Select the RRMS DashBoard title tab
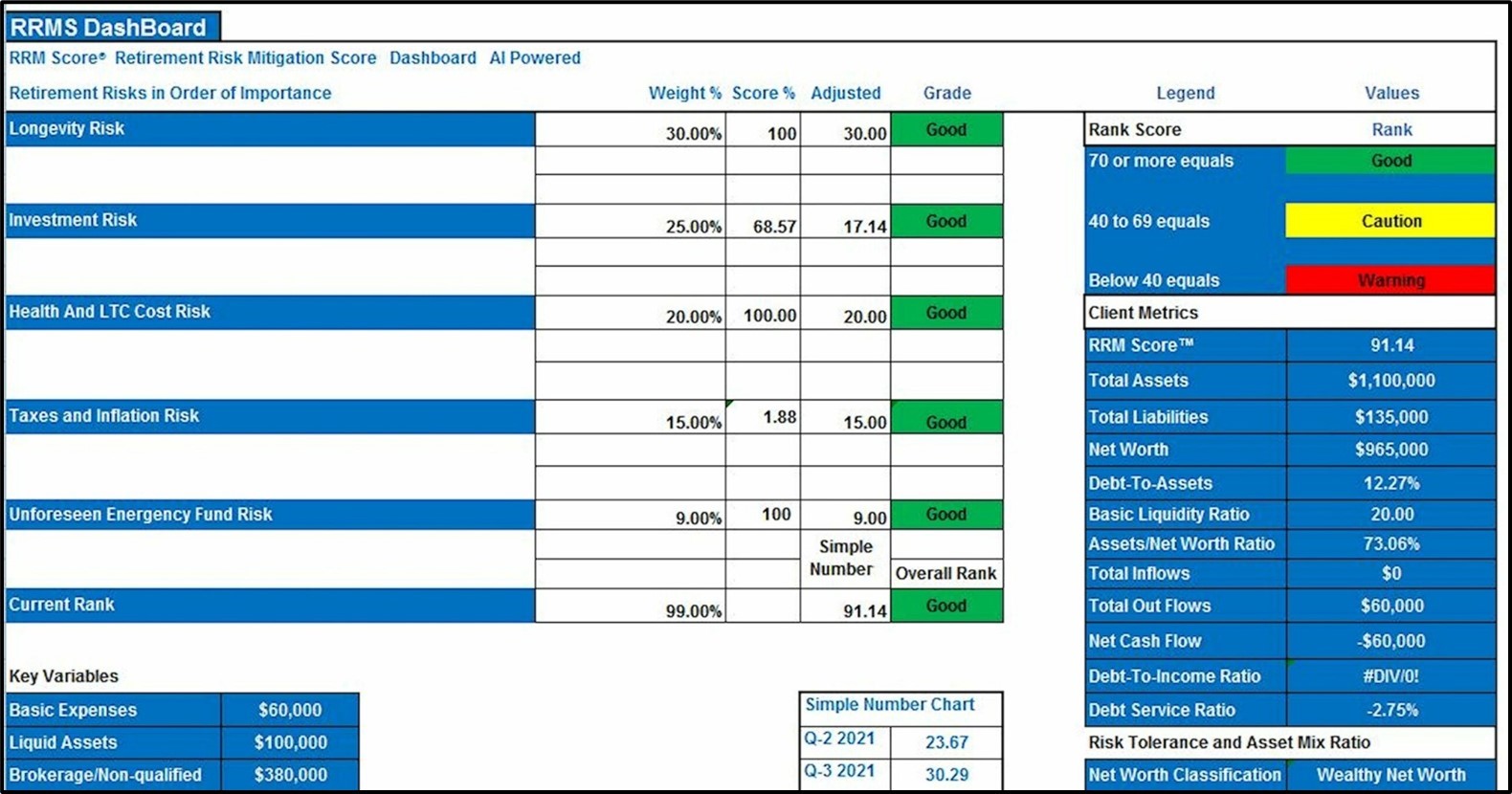The width and height of the screenshot is (1512, 794). [113, 26]
